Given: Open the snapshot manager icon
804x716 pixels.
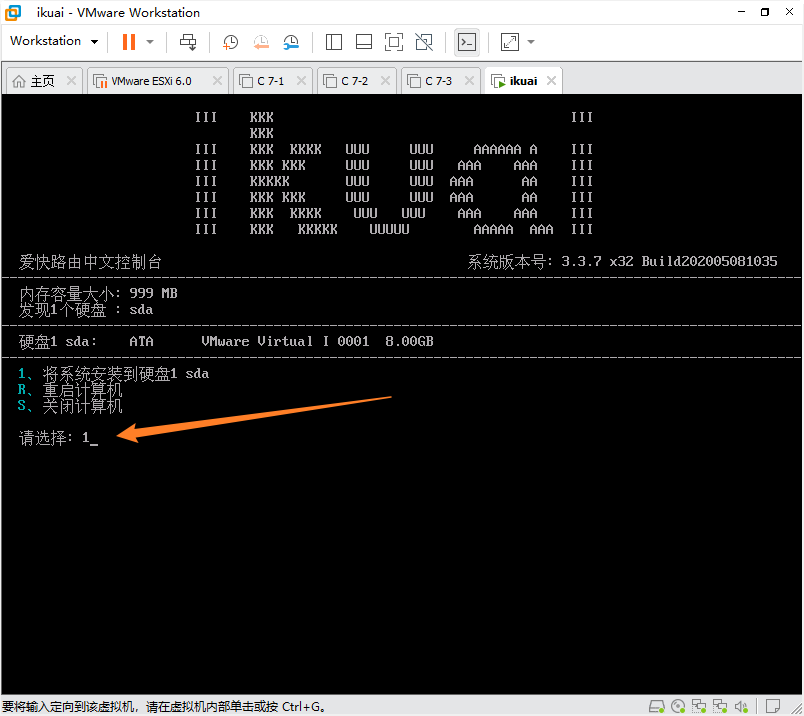Looking at the screenshot, I should (x=291, y=42).
